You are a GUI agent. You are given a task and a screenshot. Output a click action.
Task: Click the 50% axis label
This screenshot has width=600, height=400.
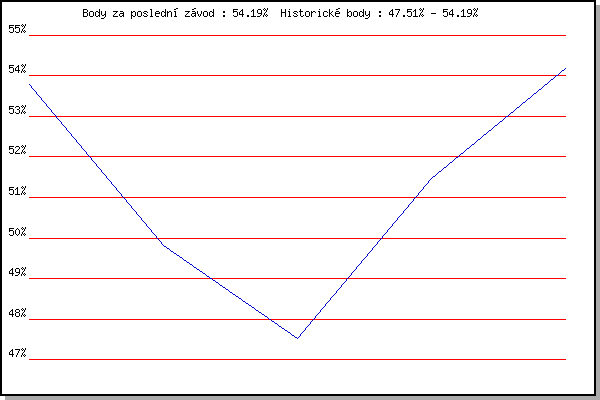click(x=17, y=232)
